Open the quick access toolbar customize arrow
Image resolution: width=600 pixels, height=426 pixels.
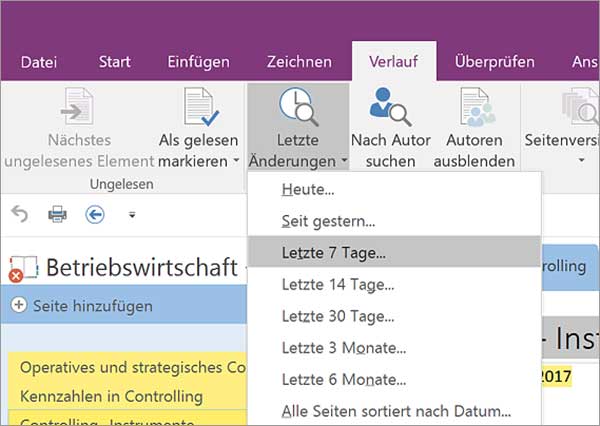point(132,215)
